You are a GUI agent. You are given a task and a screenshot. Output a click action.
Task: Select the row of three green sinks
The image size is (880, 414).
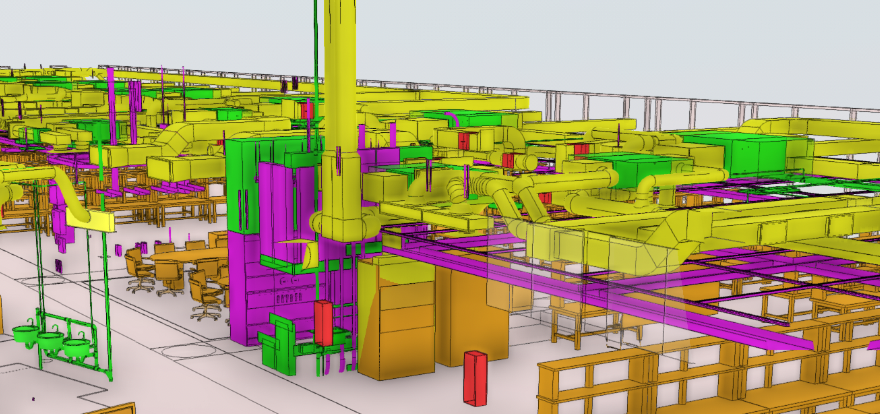coord(50,340)
